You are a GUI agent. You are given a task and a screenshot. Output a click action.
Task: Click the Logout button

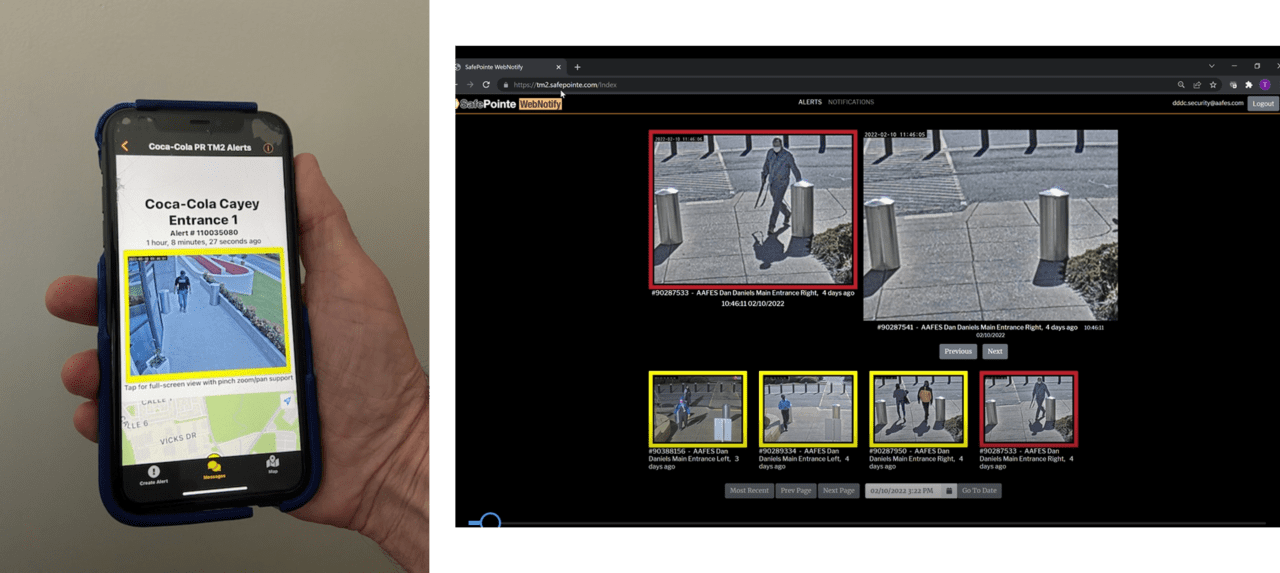[x=1263, y=103]
